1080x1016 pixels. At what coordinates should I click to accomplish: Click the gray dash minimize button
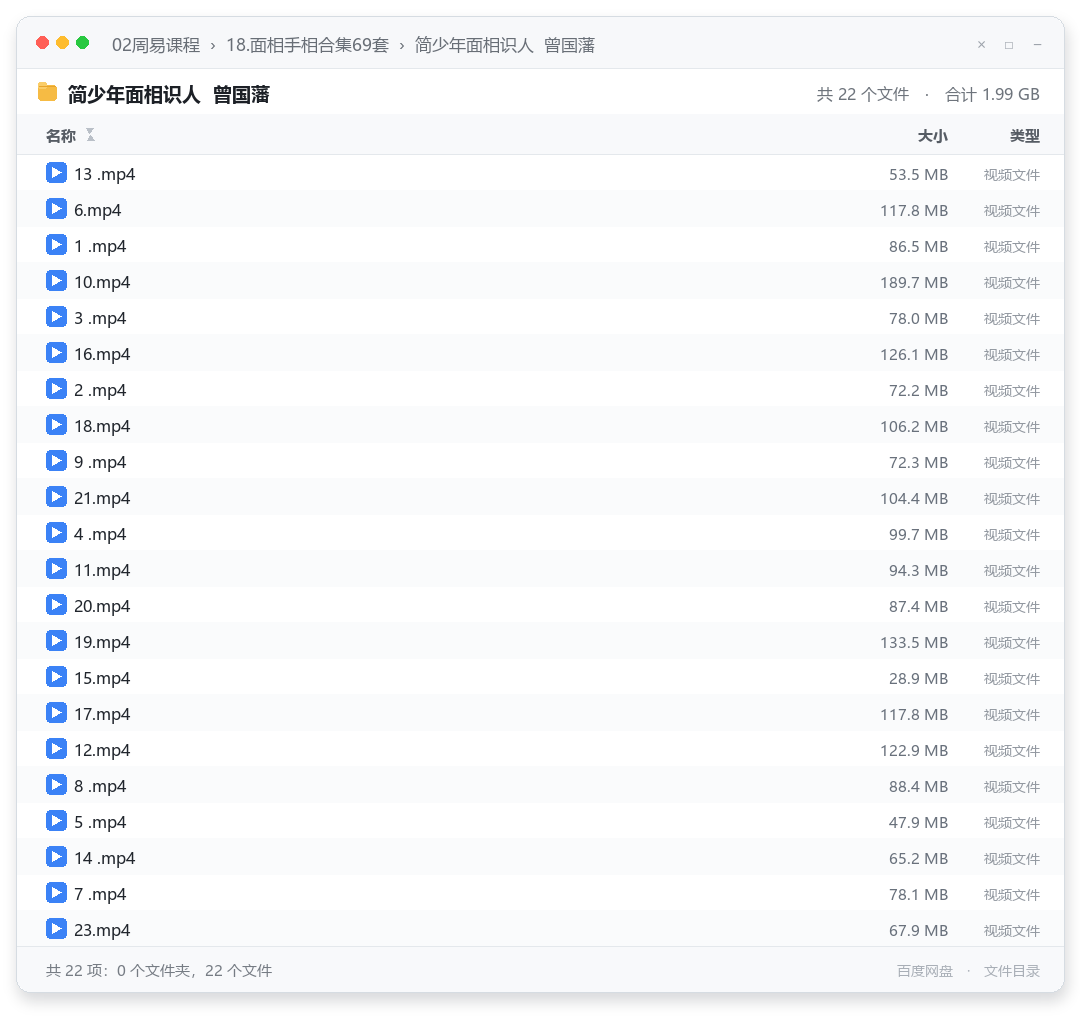[1037, 45]
